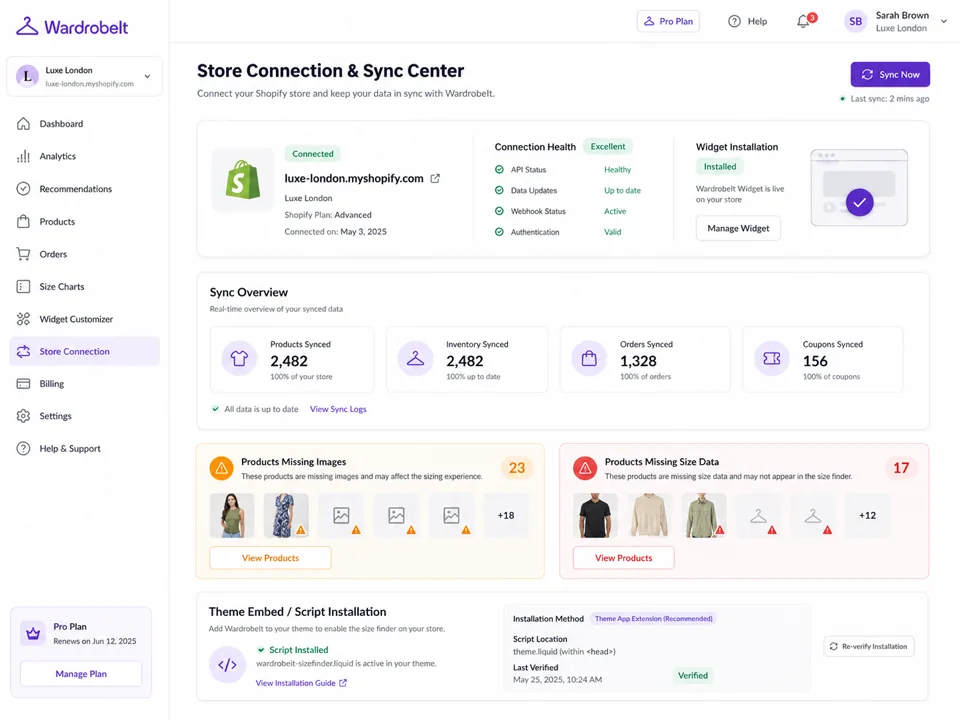
Task: Expand the Luxe London store switcher
Action: tap(148, 77)
